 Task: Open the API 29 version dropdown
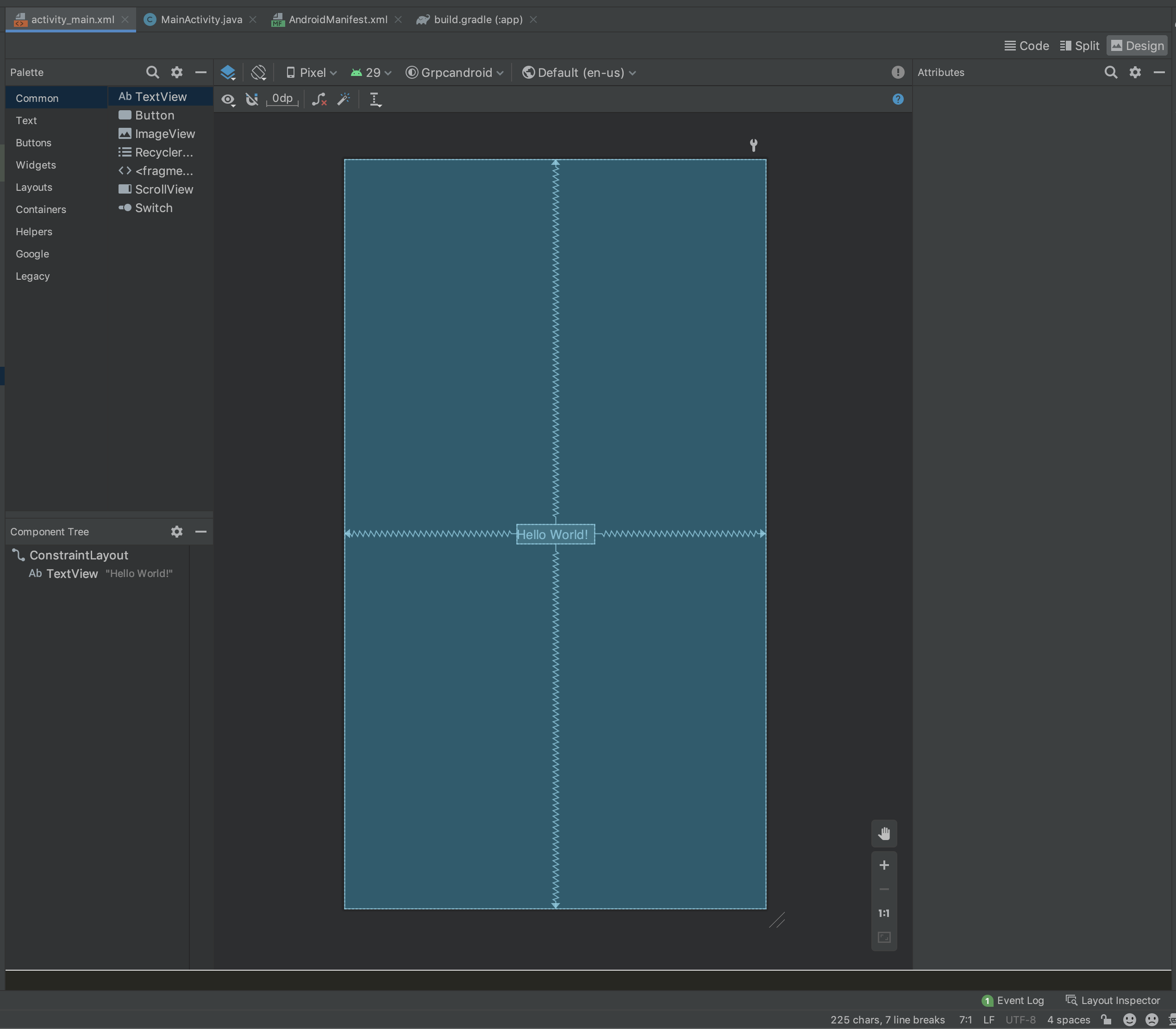pos(371,72)
